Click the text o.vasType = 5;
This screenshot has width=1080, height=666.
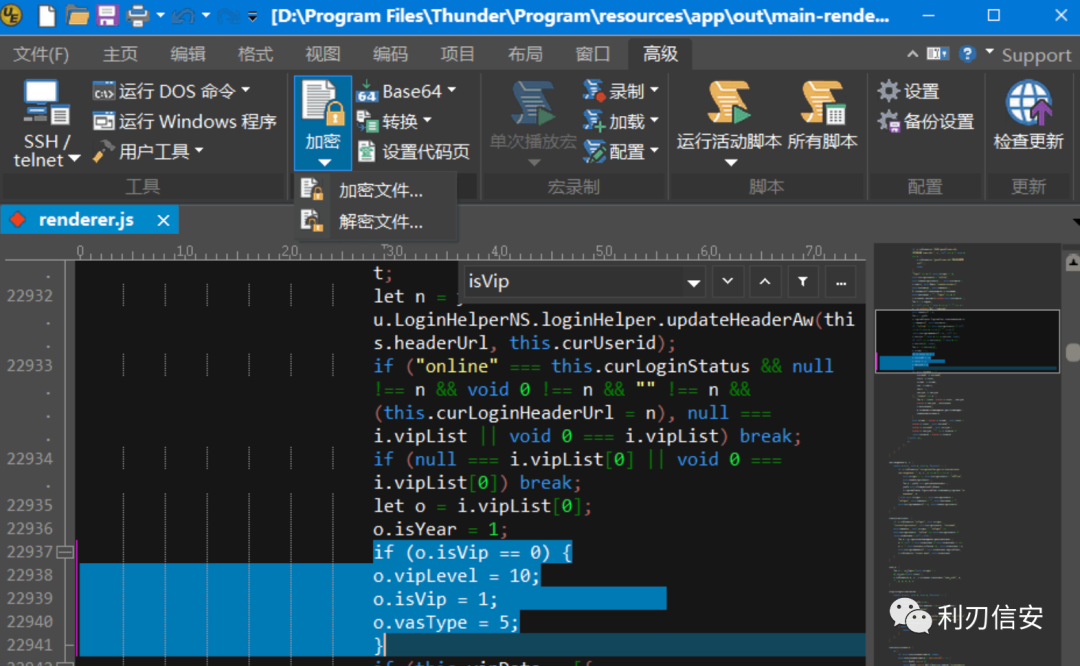tap(445, 622)
